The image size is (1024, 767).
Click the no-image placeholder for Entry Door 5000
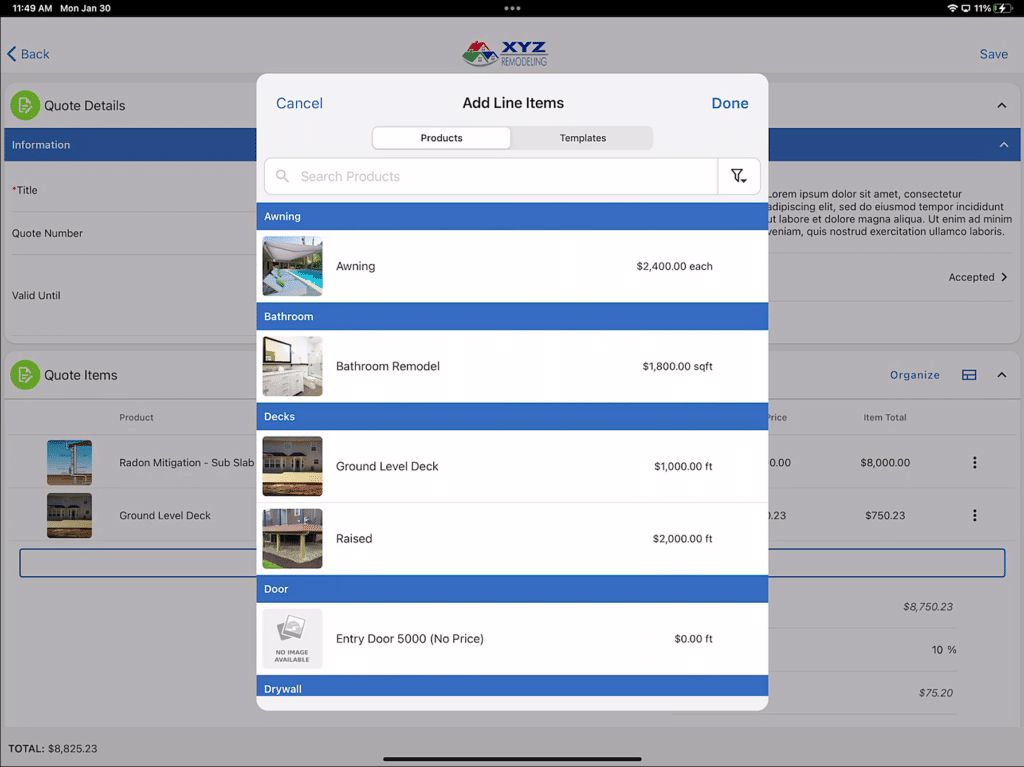(x=292, y=637)
